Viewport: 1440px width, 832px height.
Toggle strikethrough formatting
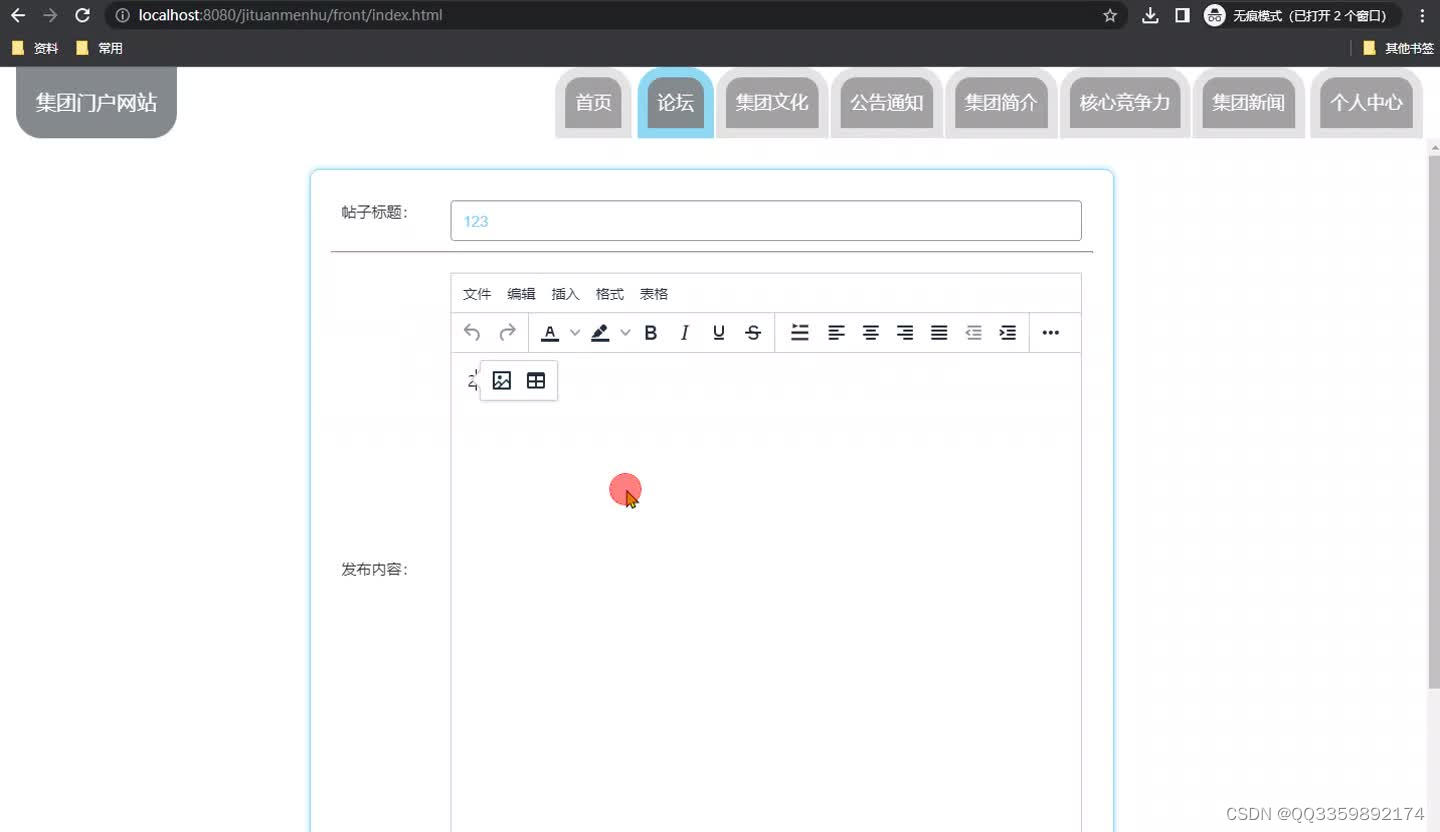(x=753, y=333)
